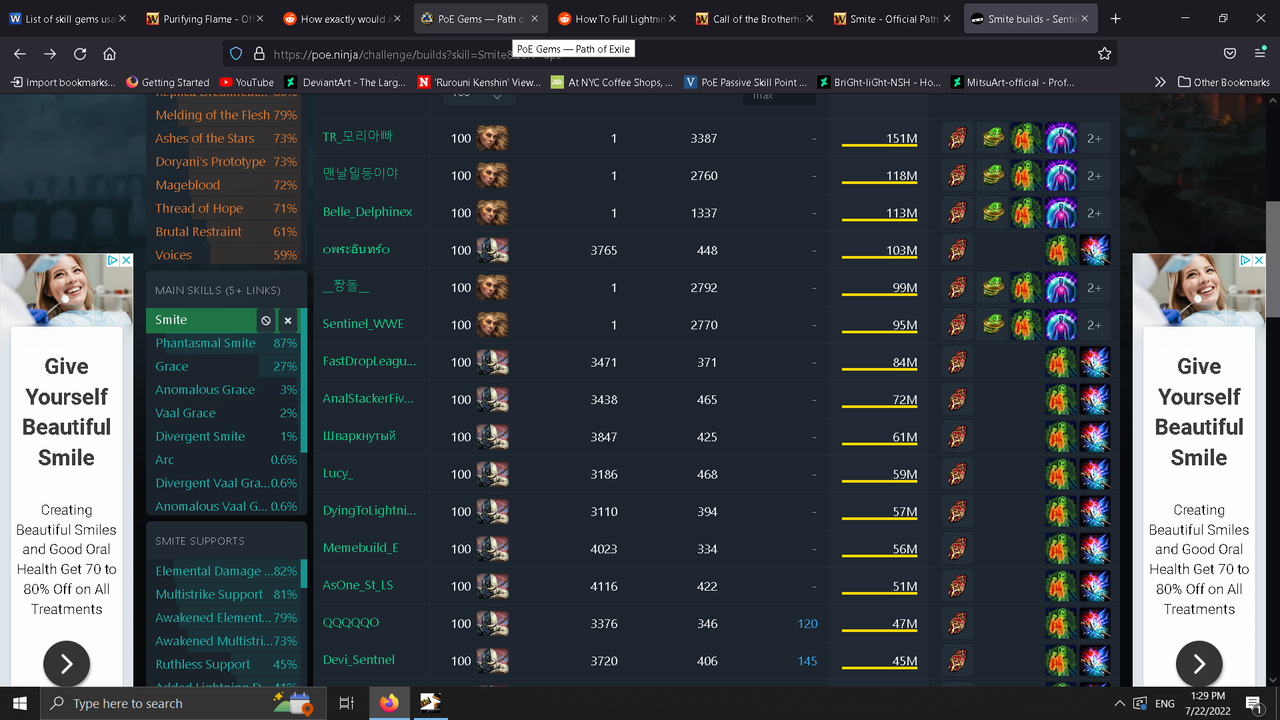The width and height of the screenshot is (1280, 720).
Task: Open the Firefox home page icon
Action: tap(110, 54)
